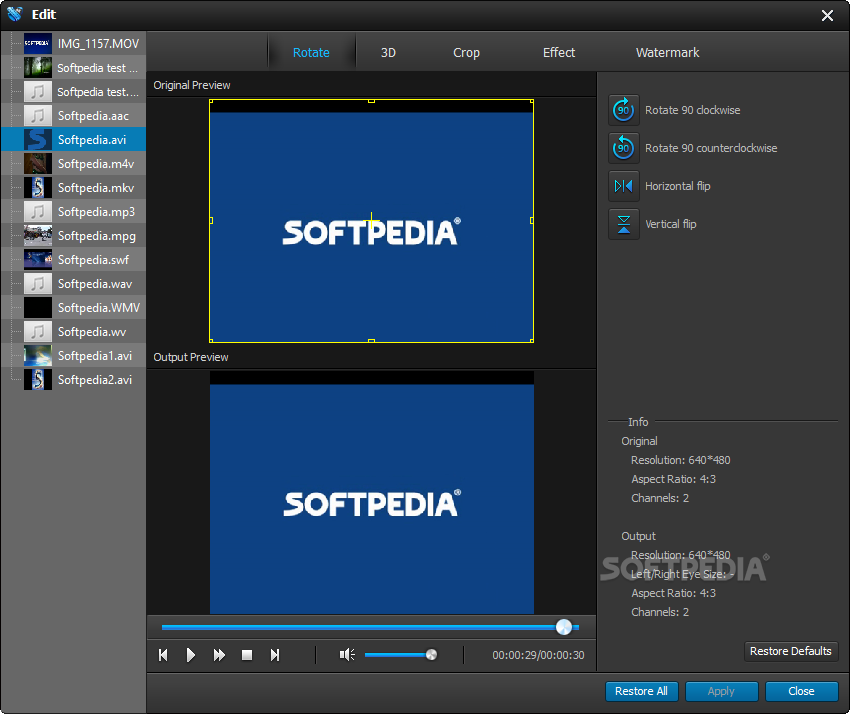
Task: Skip to the end of the clip
Action: point(275,655)
